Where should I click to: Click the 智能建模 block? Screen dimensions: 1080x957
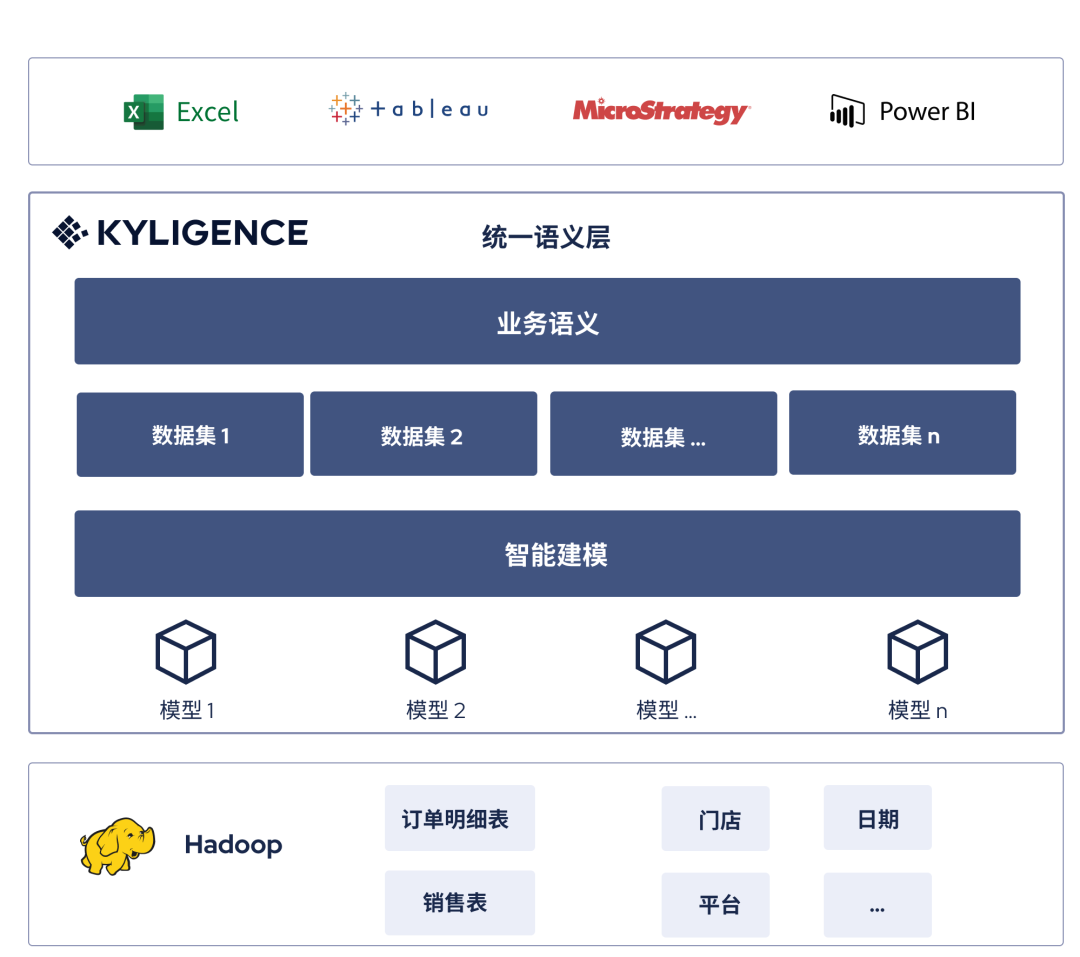(x=548, y=554)
